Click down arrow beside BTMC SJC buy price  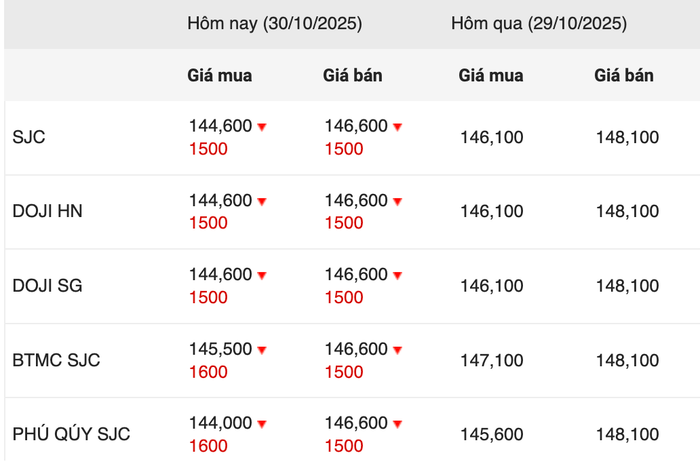262,350
